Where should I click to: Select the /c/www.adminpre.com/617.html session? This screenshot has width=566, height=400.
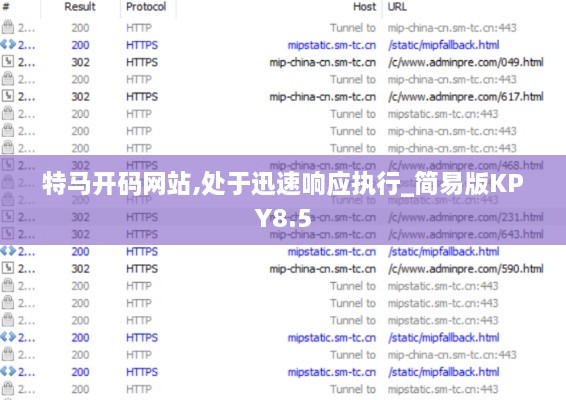coord(283,96)
